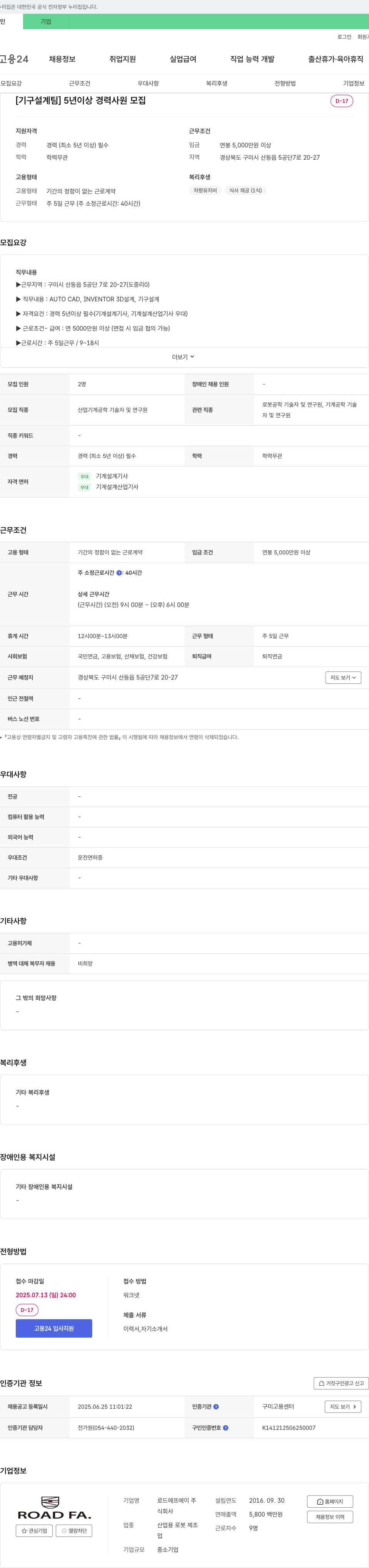
Task: Click the 연봉 5,000만원 이상 value in 임금 조건
Action: pyautogui.click(x=286, y=553)
